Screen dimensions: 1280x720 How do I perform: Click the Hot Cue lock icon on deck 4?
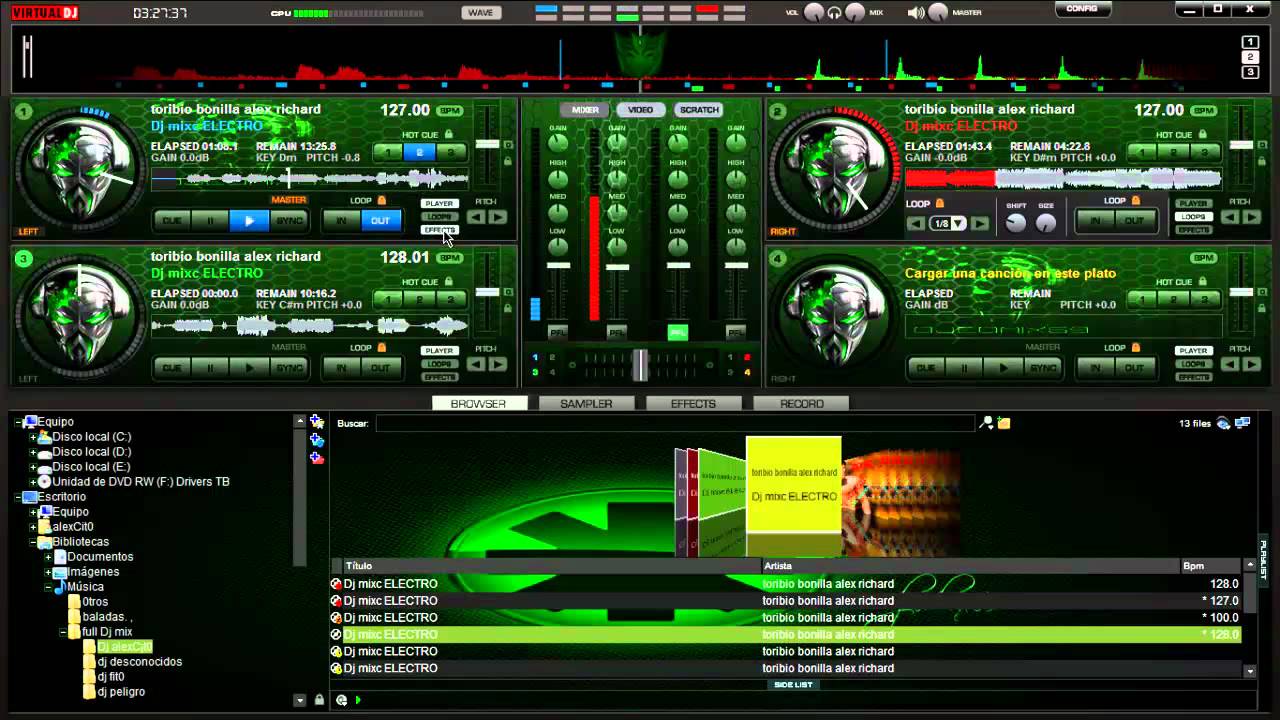point(1203,281)
